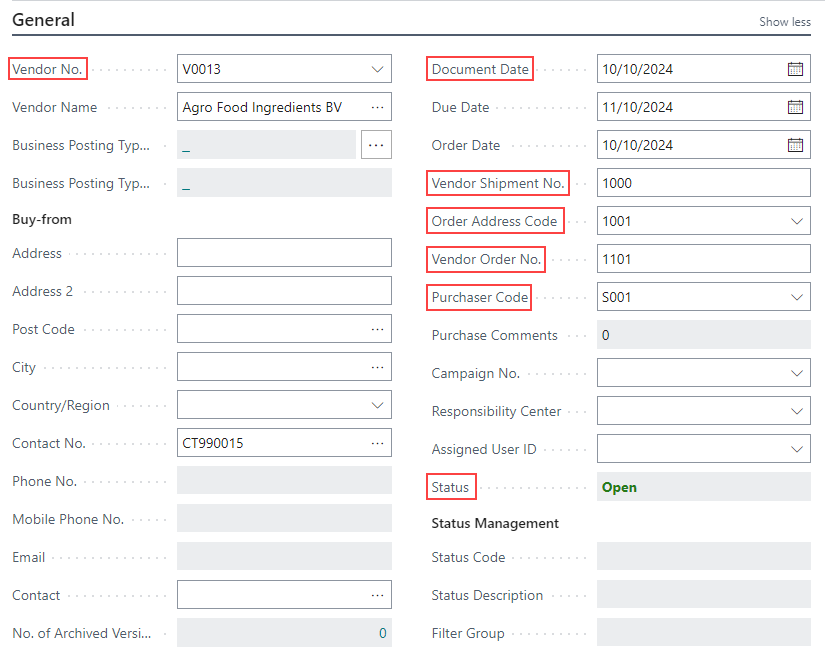Viewport: 825px width, 656px height.
Task: Open Post Code lookup ellipsis
Action: pyautogui.click(x=377, y=329)
